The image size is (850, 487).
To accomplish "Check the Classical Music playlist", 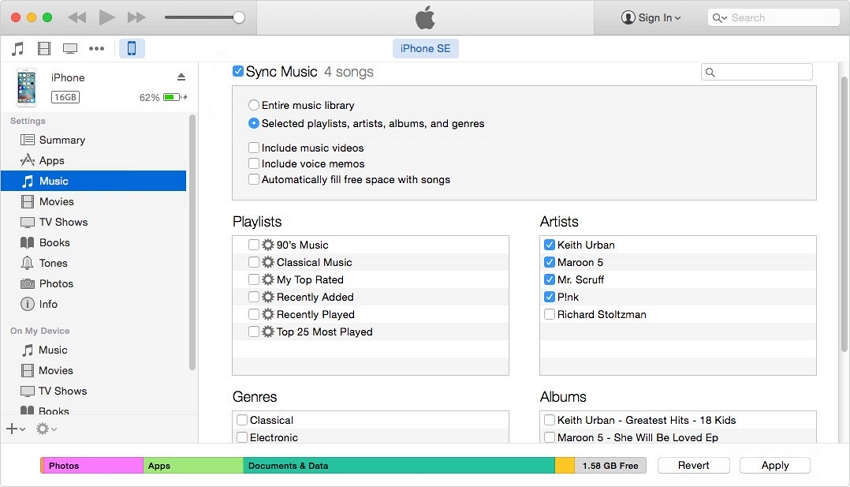I will [x=254, y=262].
